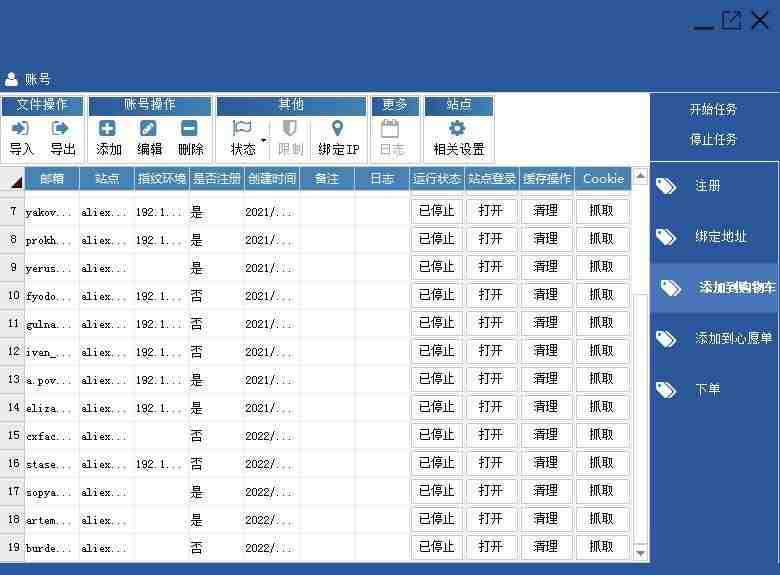Click email cell 'yakov...'

[x=52, y=212]
